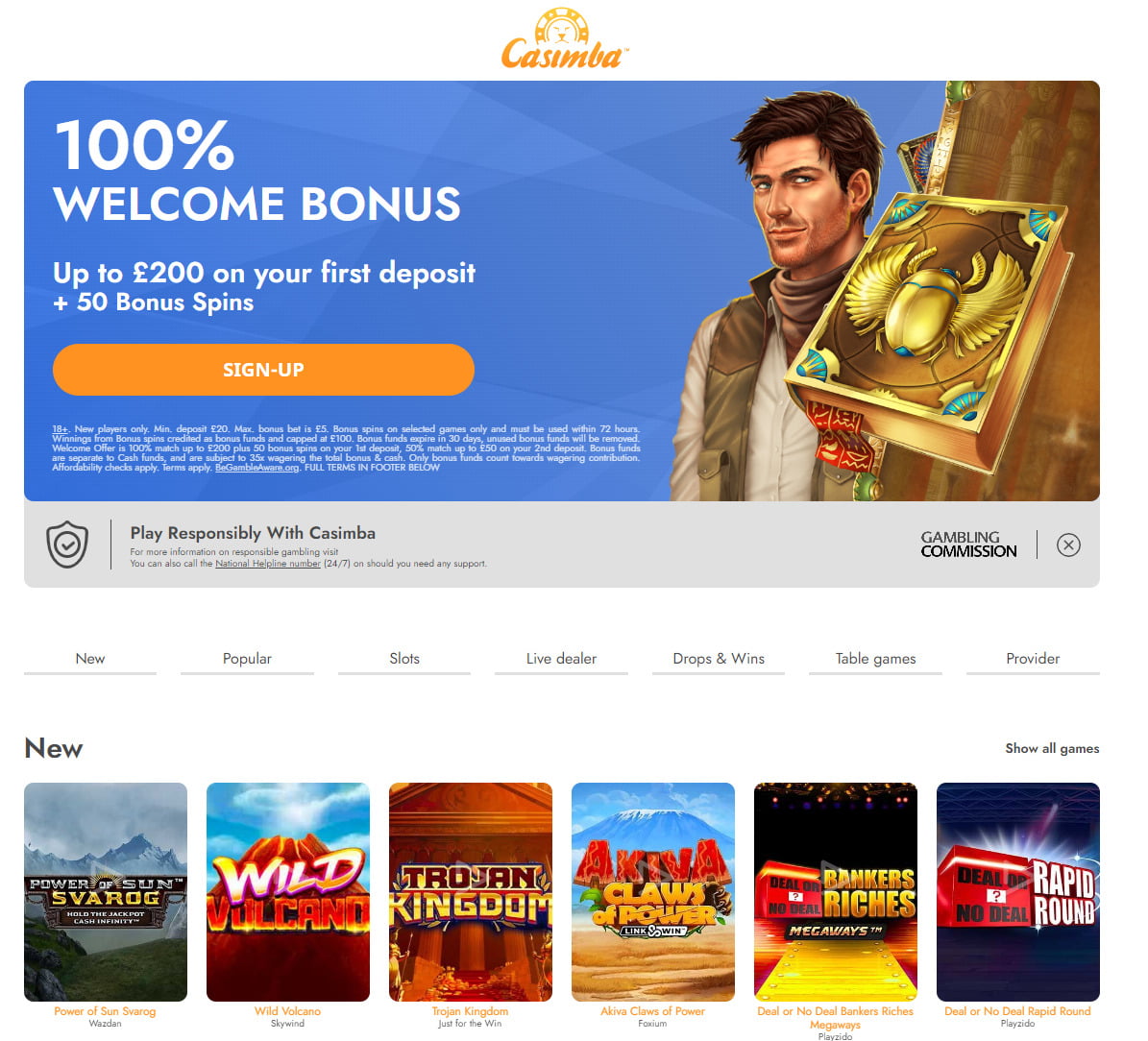Click the Show all games link
1148x1041 pixels.
pyautogui.click(x=1052, y=748)
